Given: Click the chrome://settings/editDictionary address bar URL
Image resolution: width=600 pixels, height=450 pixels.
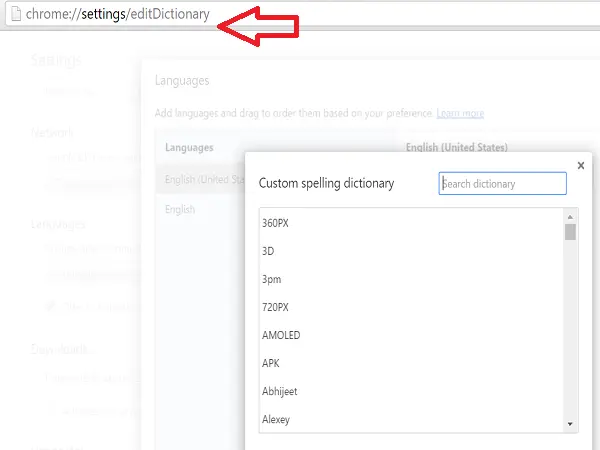Looking at the screenshot, I should click(117, 14).
